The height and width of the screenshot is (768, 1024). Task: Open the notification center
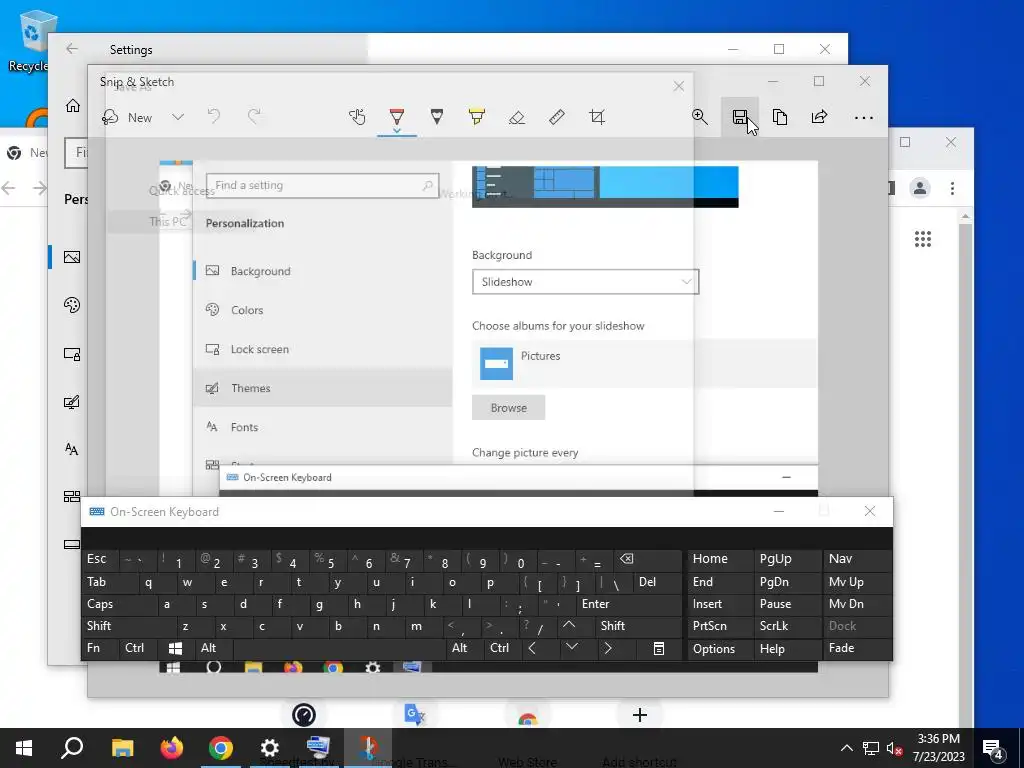[994, 749]
